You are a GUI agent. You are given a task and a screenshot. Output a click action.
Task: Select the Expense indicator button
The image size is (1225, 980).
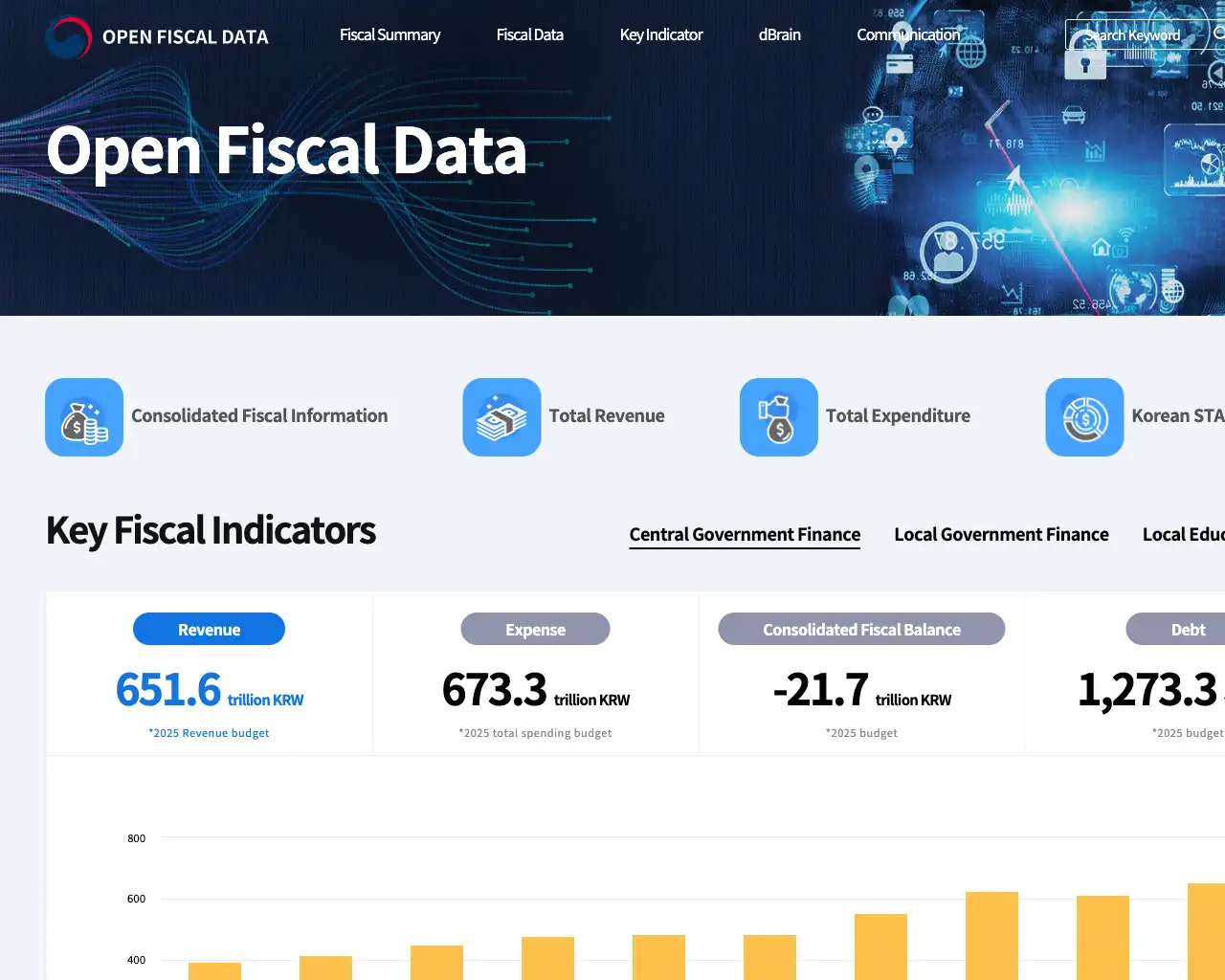(535, 629)
